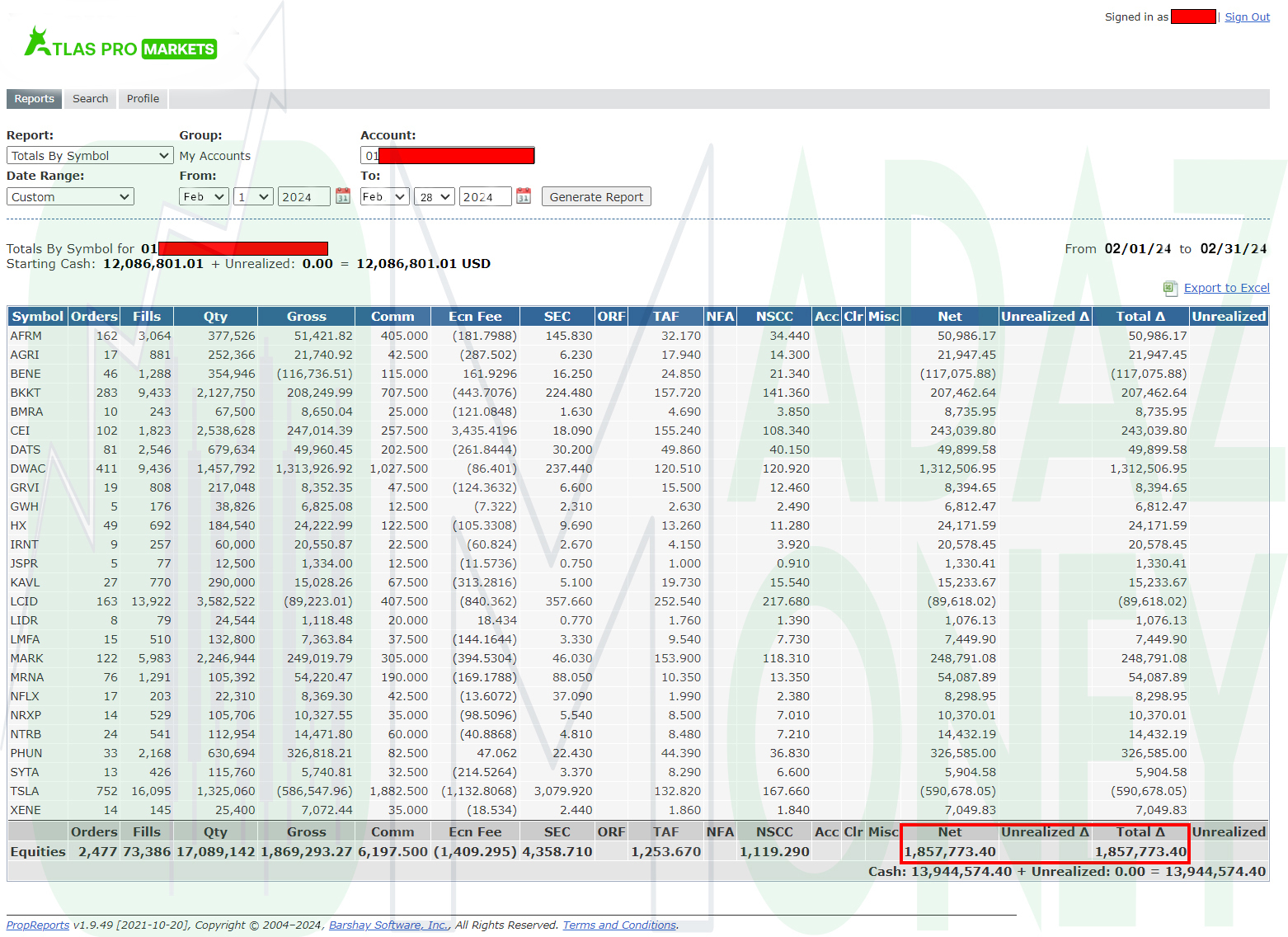The width and height of the screenshot is (1288, 937).
Task: Select the Reports tab
Action: click(34, 98)
